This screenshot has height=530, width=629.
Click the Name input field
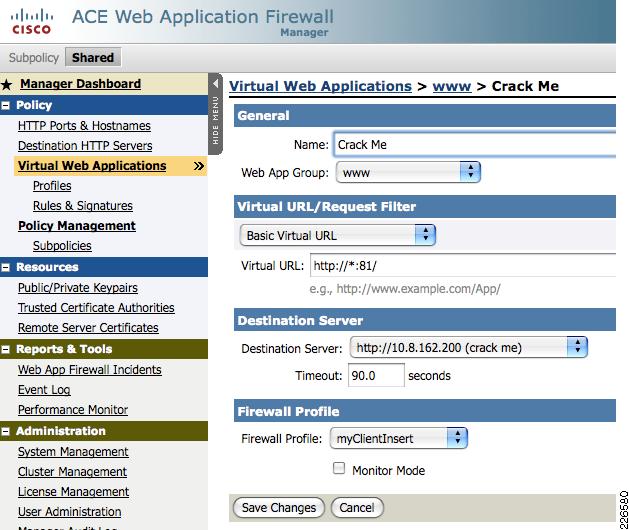point(475,144)
